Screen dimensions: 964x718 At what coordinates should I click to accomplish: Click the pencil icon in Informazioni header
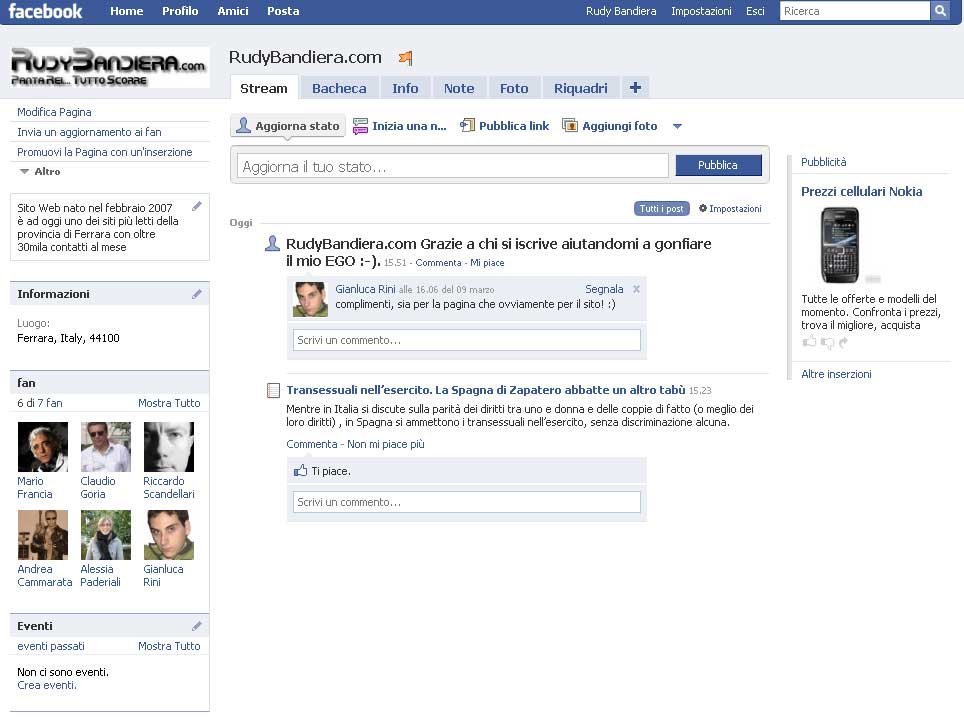click(x=197, y=294)
